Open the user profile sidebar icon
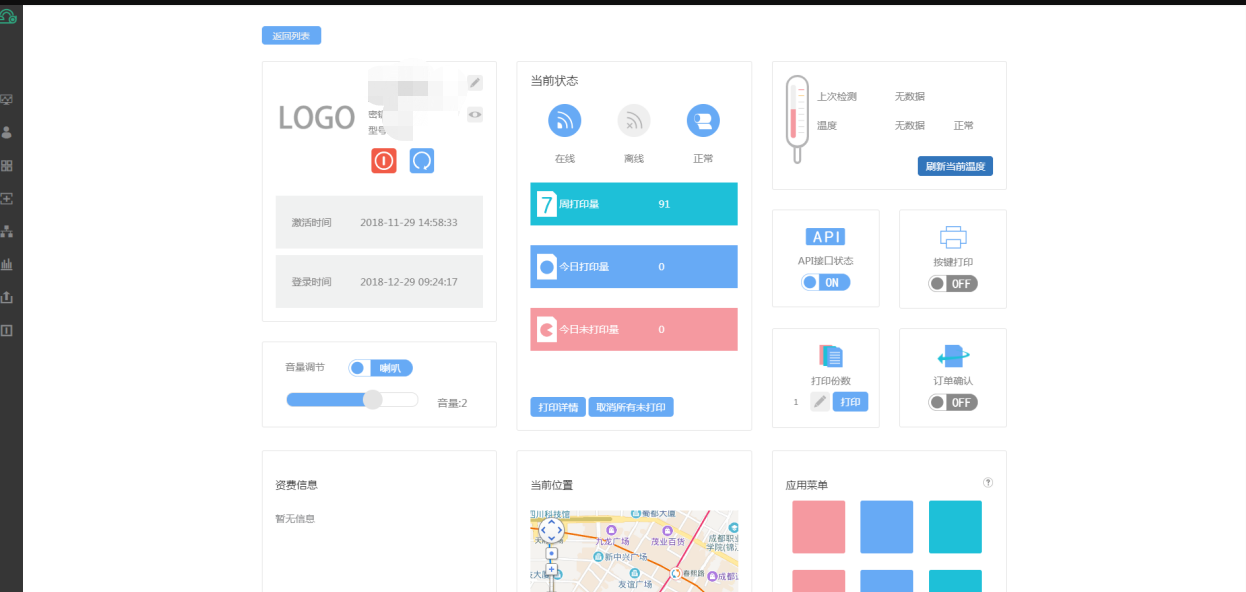This screenshot has height=592, width=1246. click(7, 132)
